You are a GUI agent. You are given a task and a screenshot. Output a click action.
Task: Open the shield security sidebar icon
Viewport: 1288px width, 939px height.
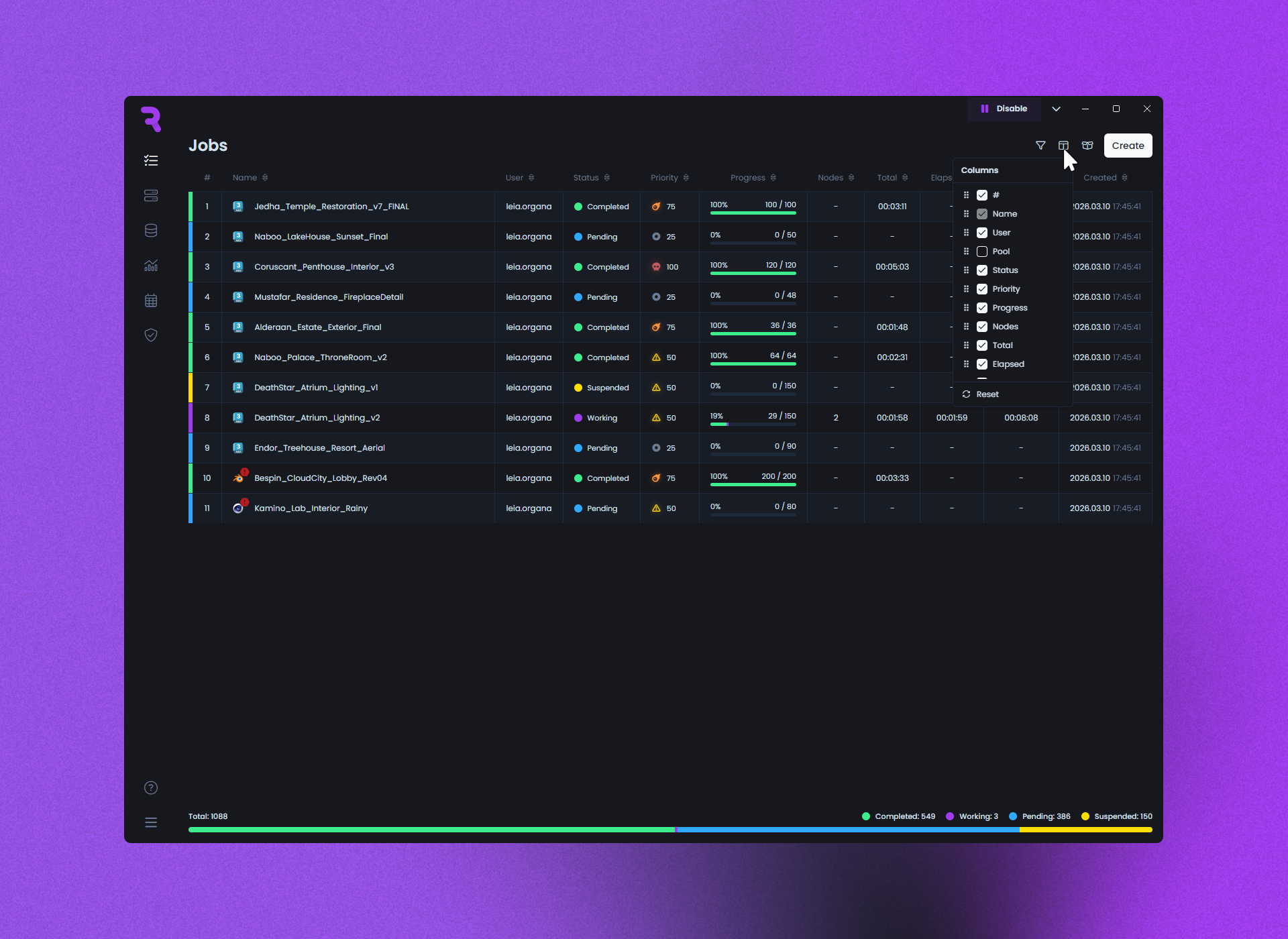(151, 335)
